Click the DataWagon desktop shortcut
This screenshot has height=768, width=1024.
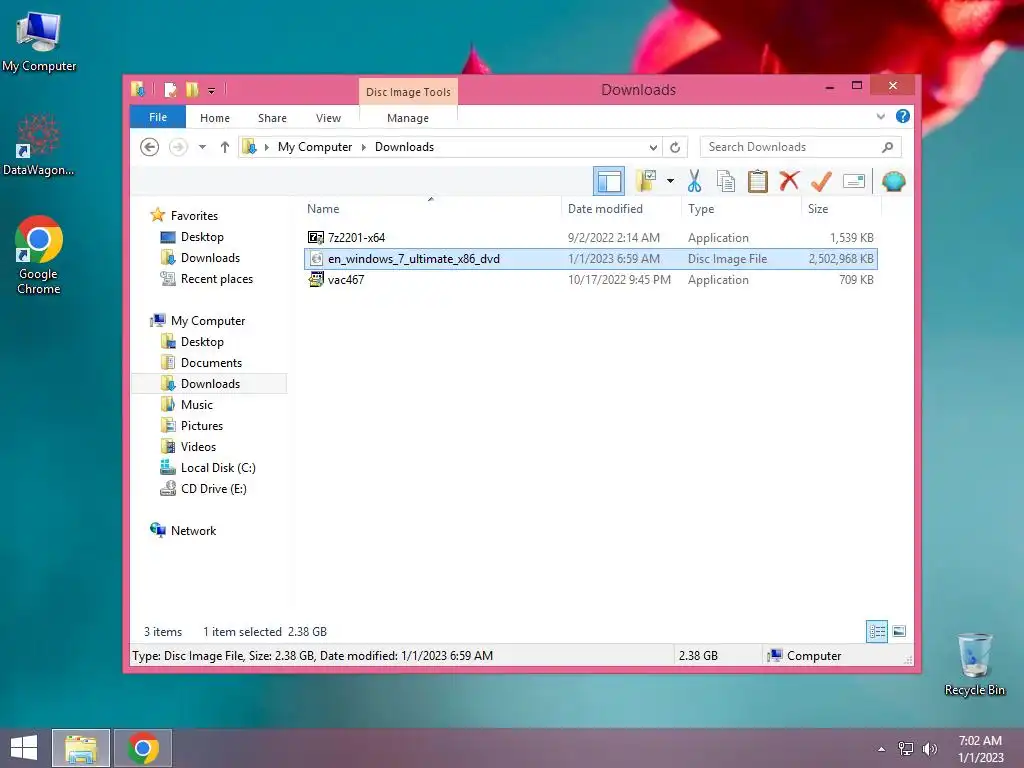pos(39,145)
